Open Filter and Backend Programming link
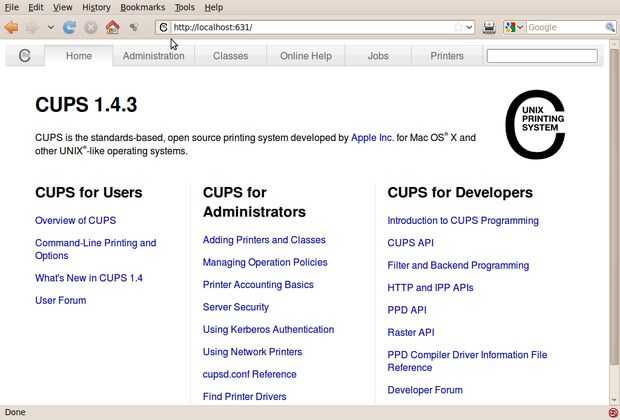The width and height of the screenshot is (620, 420). coord(458,265)
